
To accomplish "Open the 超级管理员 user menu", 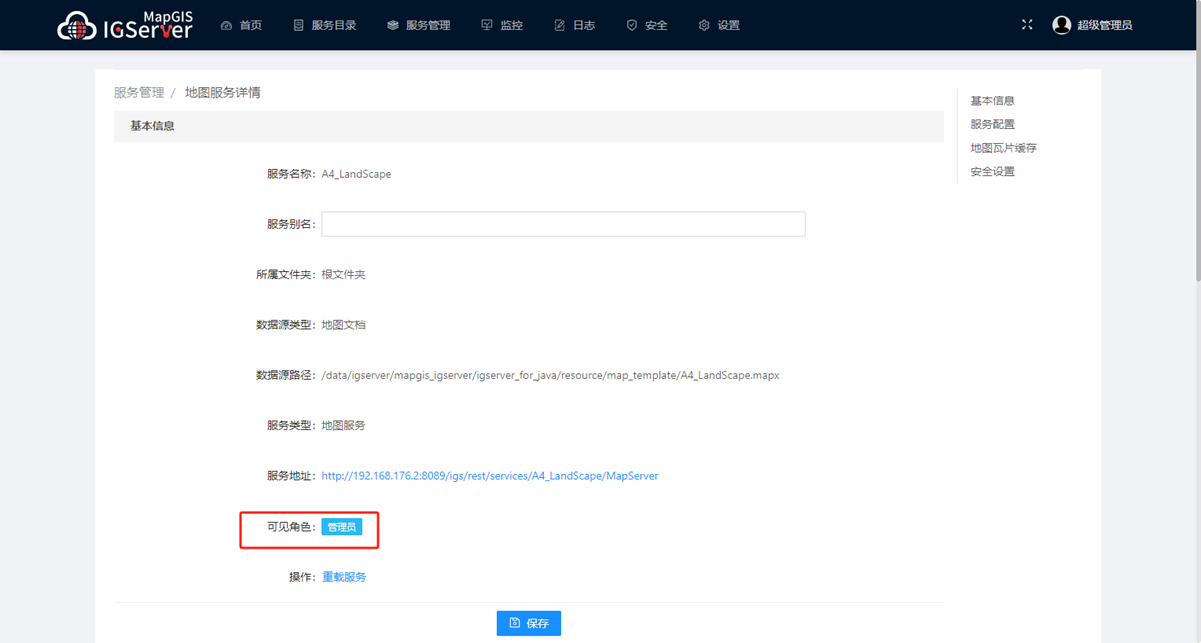I will (x=1104, y=25).
